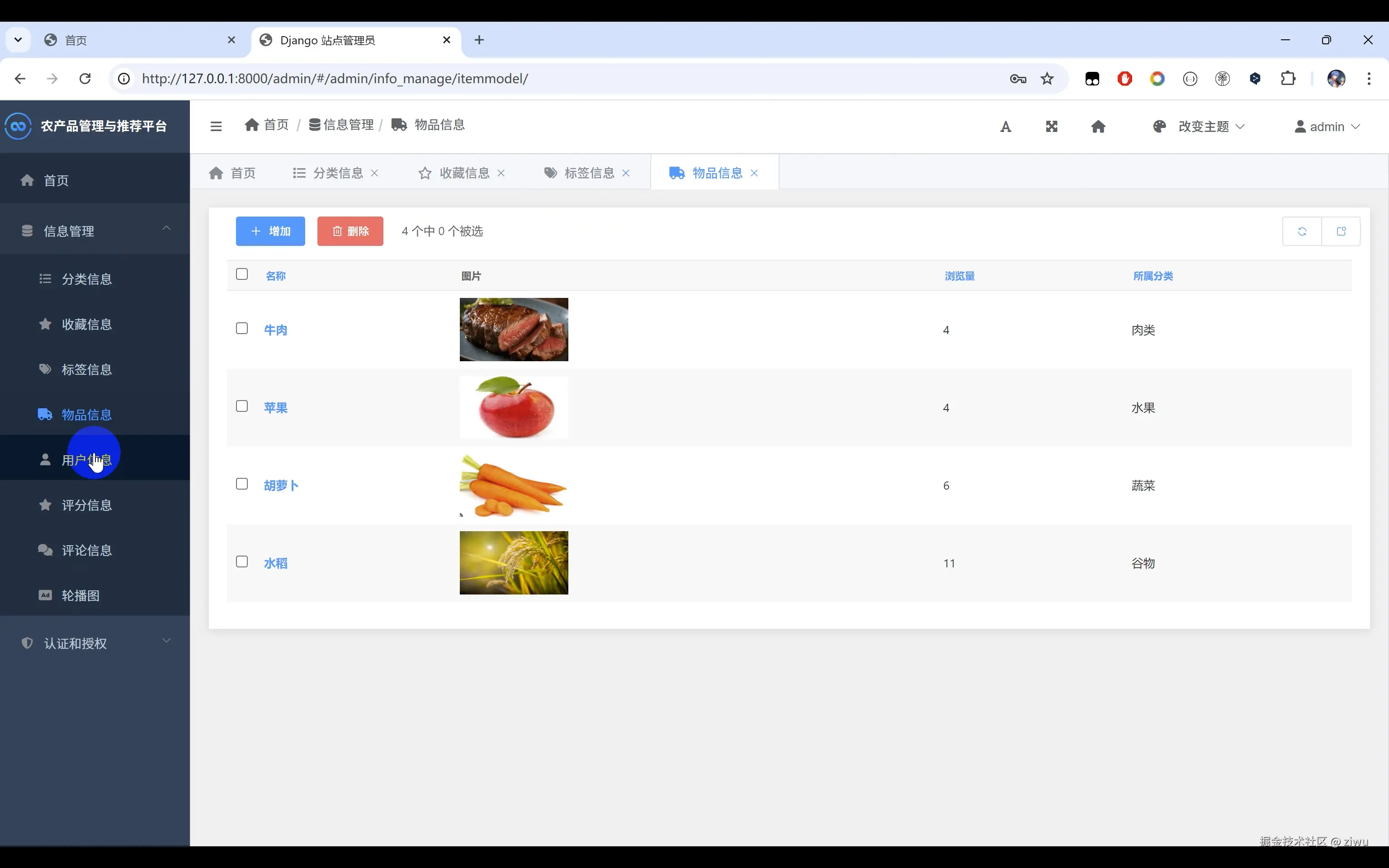Tick the checkbox for 牛肉 row
1389x868 pixels.
pyautogui.click(x=241, y=328)
